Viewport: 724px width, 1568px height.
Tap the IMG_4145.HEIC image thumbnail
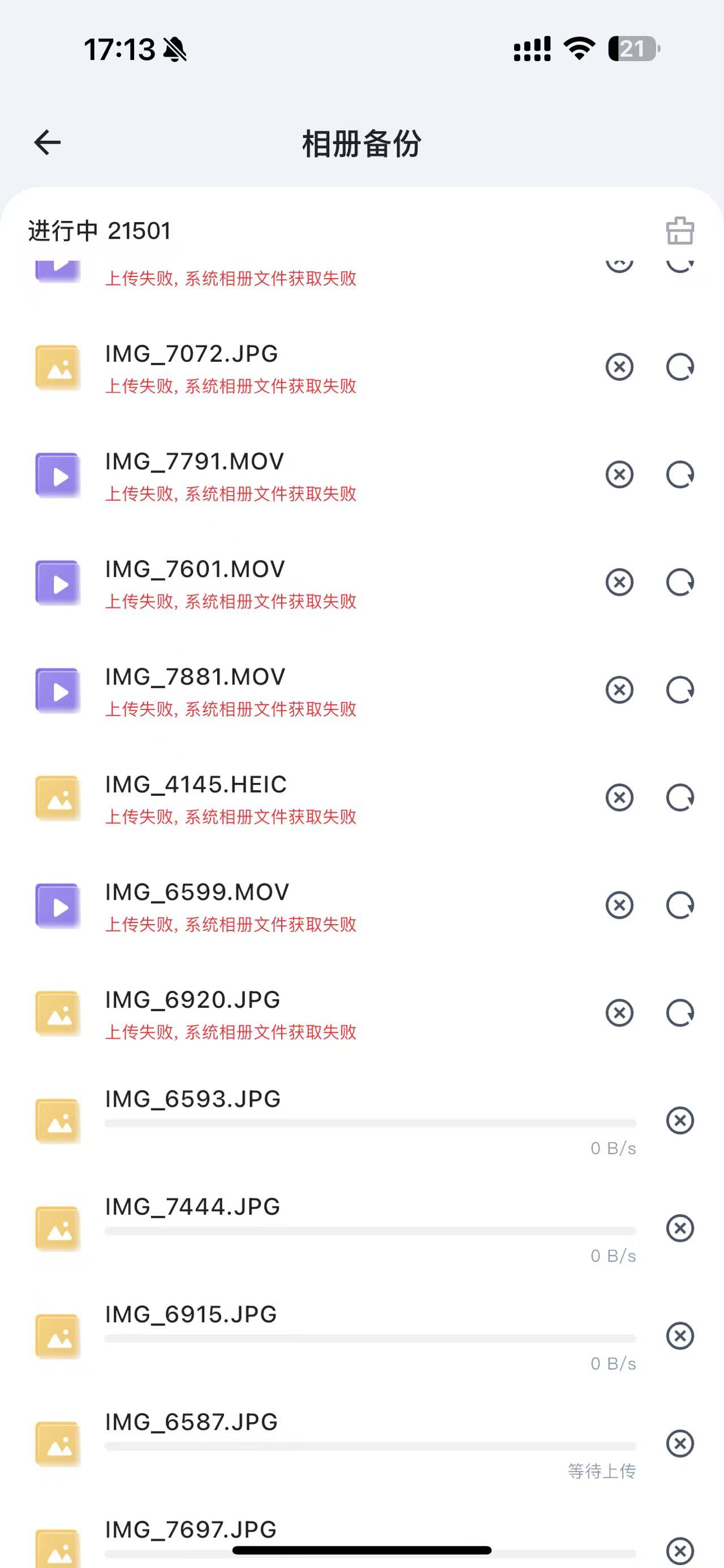58,798
